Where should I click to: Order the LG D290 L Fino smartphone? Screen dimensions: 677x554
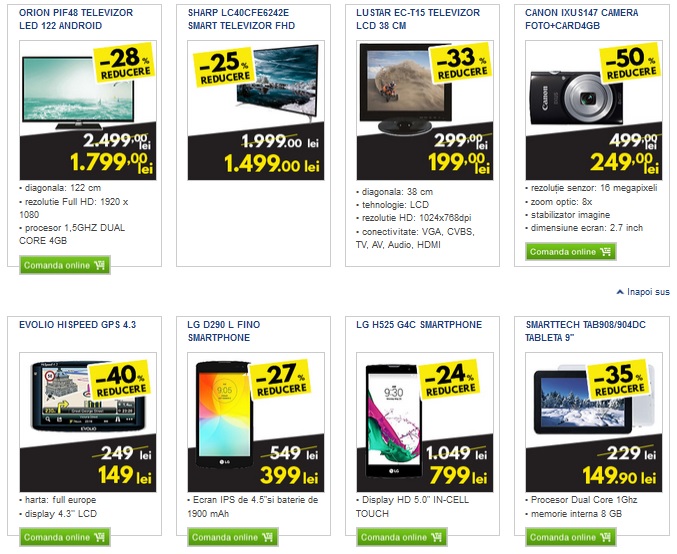(233, 537)
